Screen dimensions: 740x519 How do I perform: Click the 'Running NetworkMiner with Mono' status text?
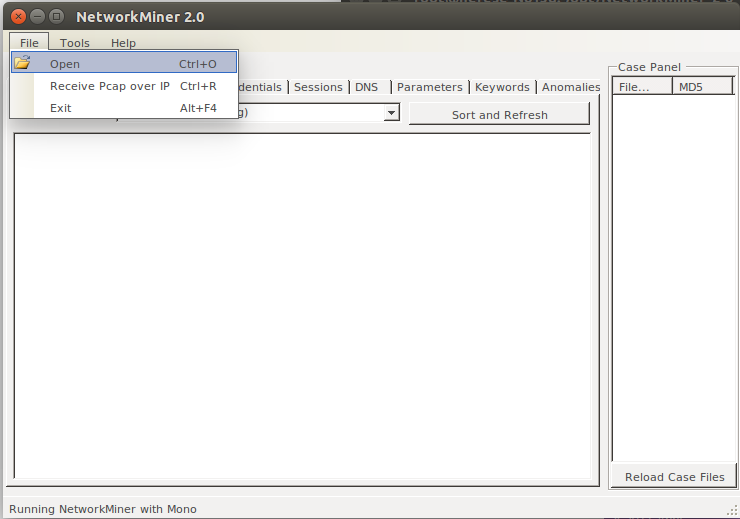(x=103, y=509)
